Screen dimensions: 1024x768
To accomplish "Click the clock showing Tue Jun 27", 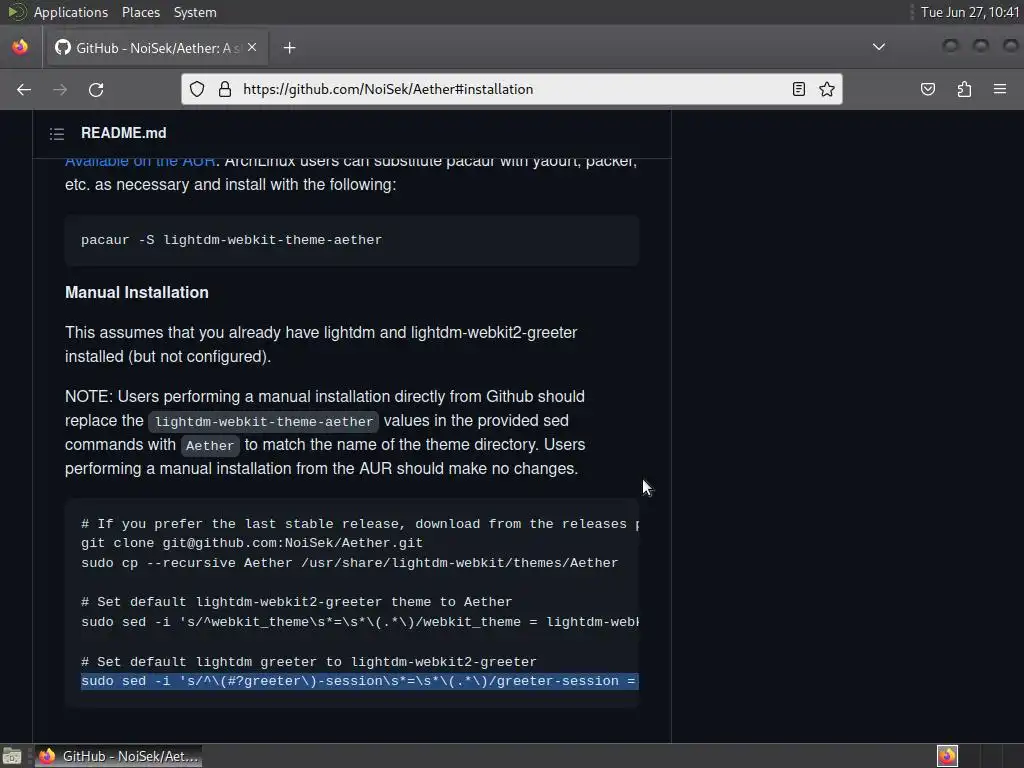I will pos(970,12).
